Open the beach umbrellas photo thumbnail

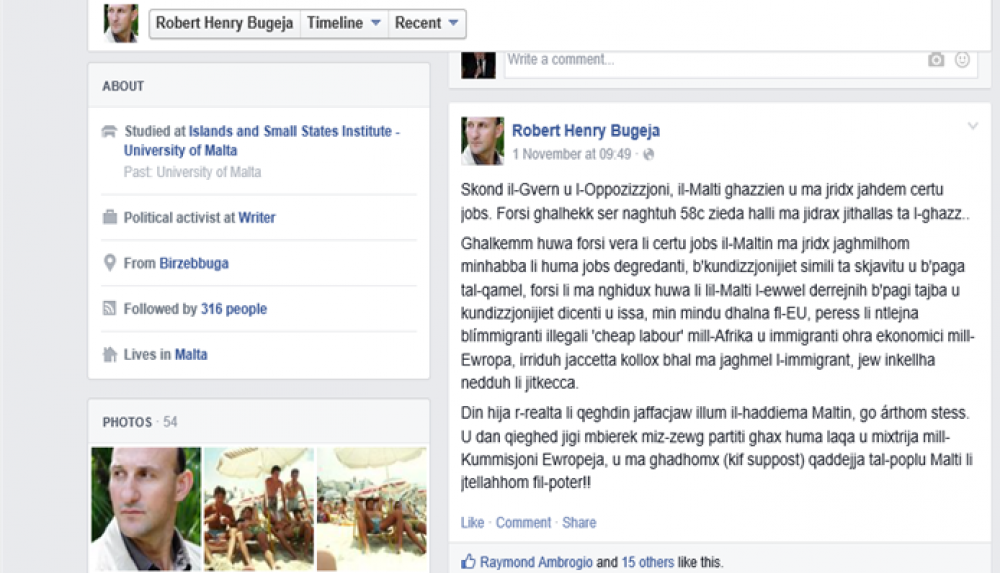(372, 509)
